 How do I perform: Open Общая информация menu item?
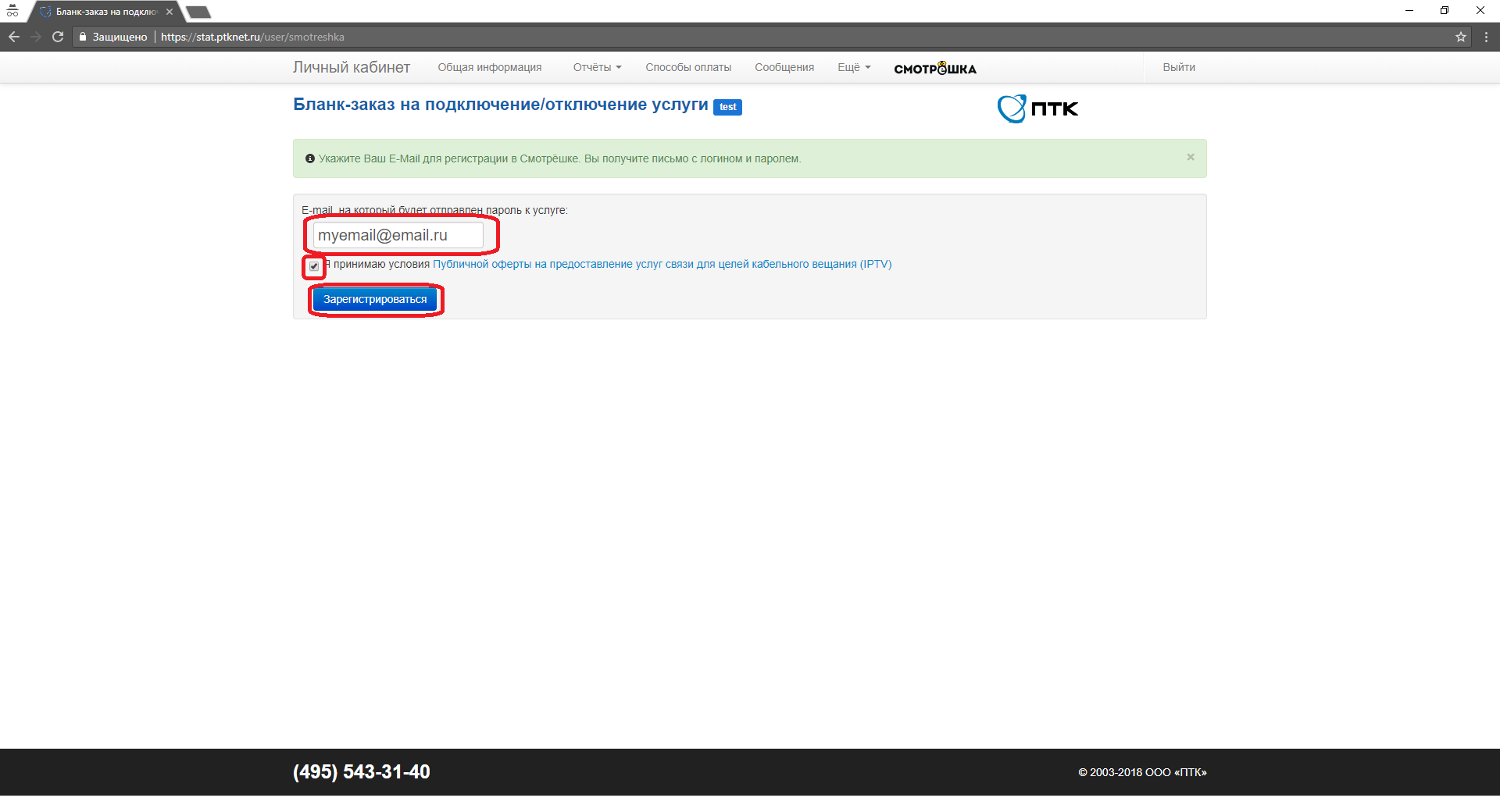point(490,67)
